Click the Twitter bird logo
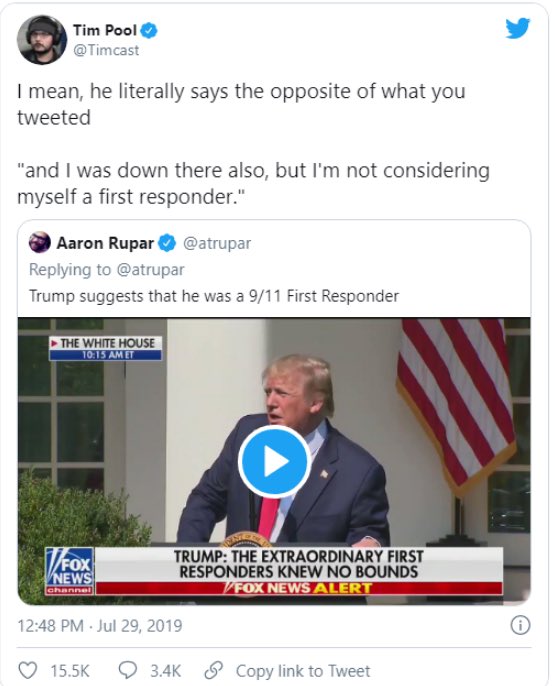This screenshot has width=555, height=686. click(x=518, y=28)
